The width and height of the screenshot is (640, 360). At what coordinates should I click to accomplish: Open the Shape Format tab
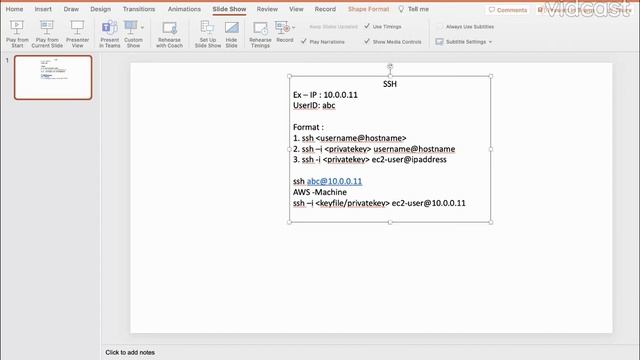tap(368, 9)
